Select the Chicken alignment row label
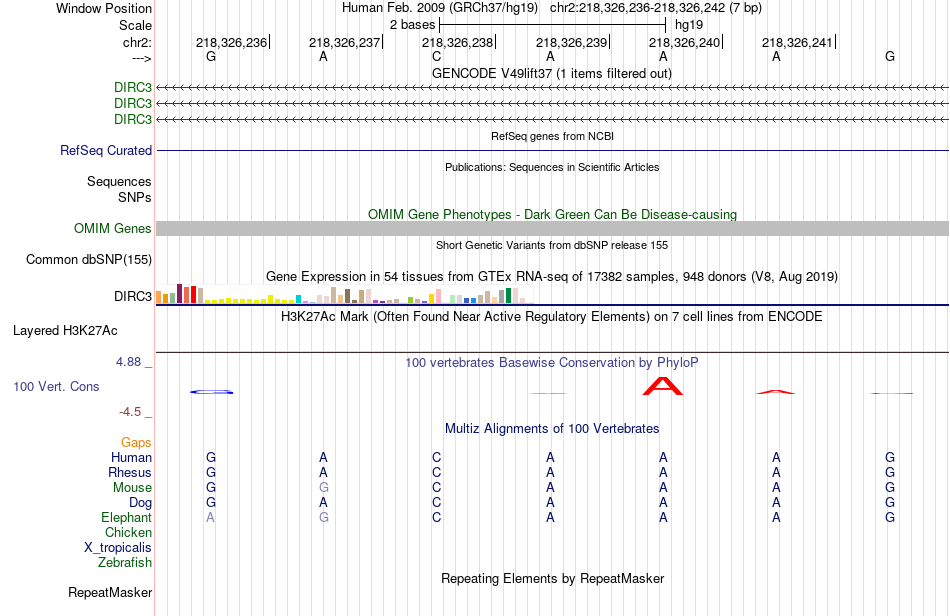This screenshot has width=950, height=616. pyautogui.click(x=128, y=532)
